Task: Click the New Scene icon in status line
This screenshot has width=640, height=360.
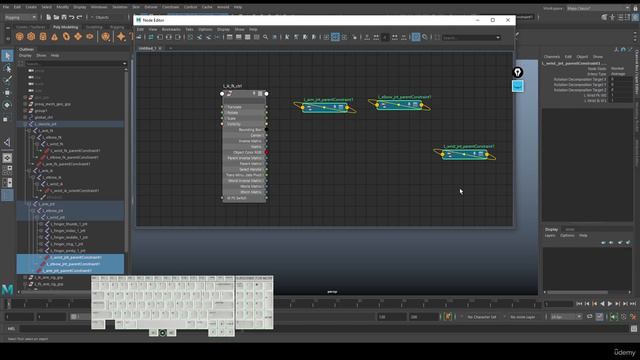Action: [x=48, y=17]
